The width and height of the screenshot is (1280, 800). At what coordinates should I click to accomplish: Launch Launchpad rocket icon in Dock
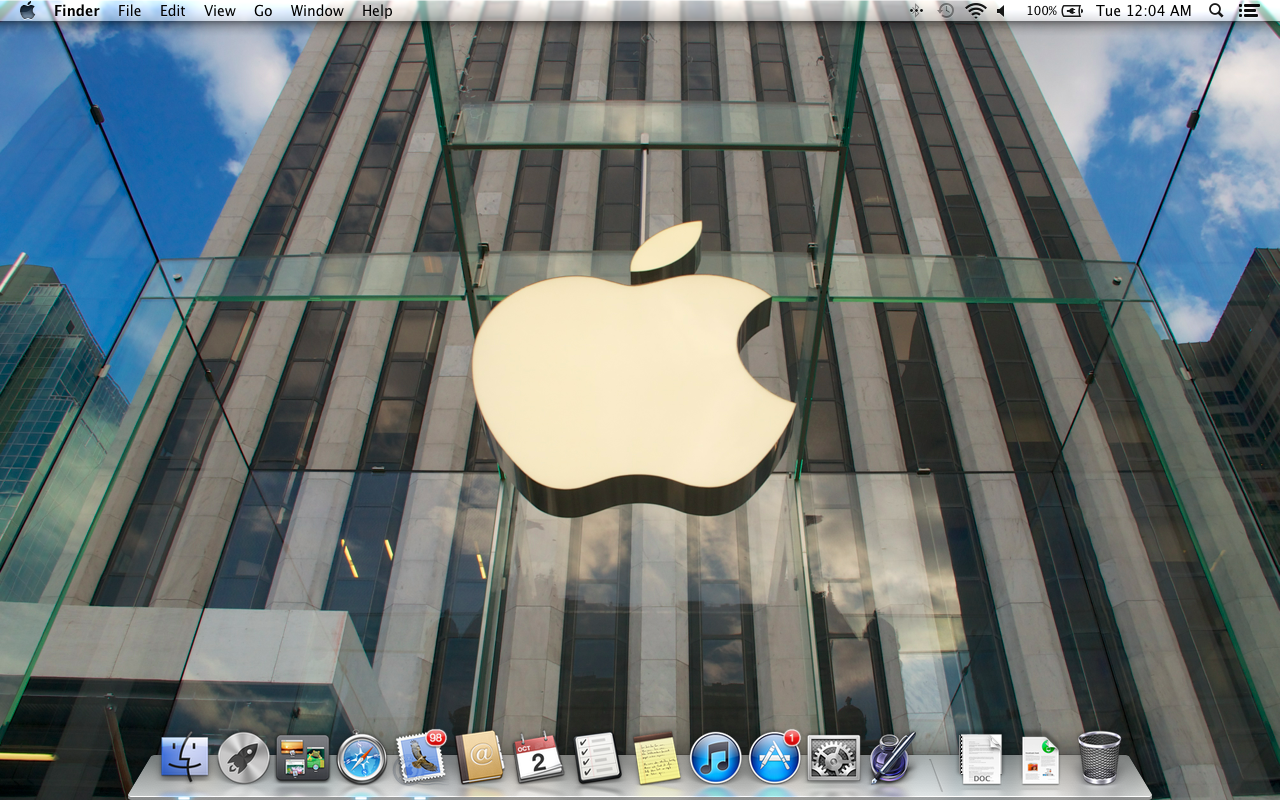pos(244,758)
